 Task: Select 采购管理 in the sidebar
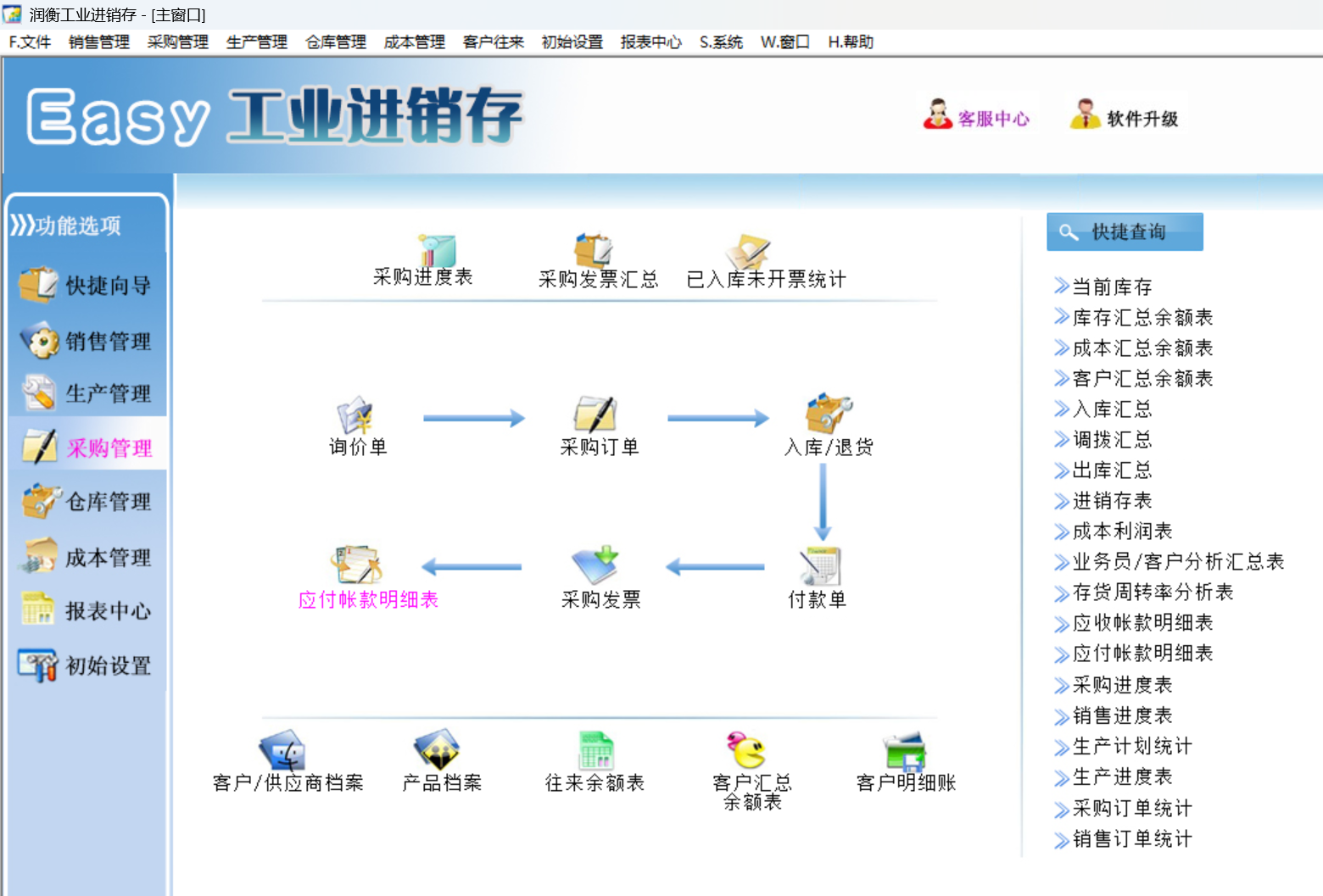(x=86, y=448)
